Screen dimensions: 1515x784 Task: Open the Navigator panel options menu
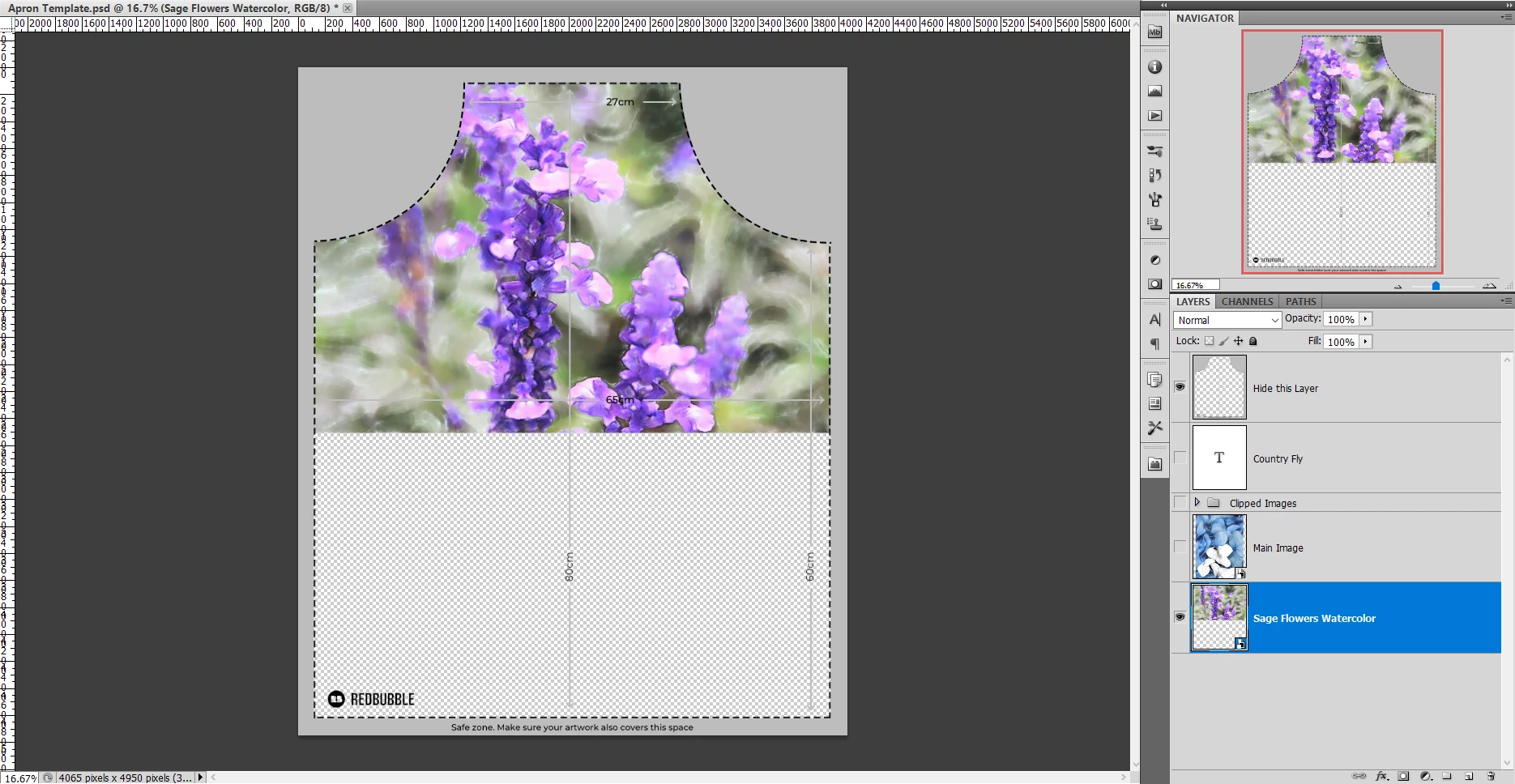pos(1506,17)
